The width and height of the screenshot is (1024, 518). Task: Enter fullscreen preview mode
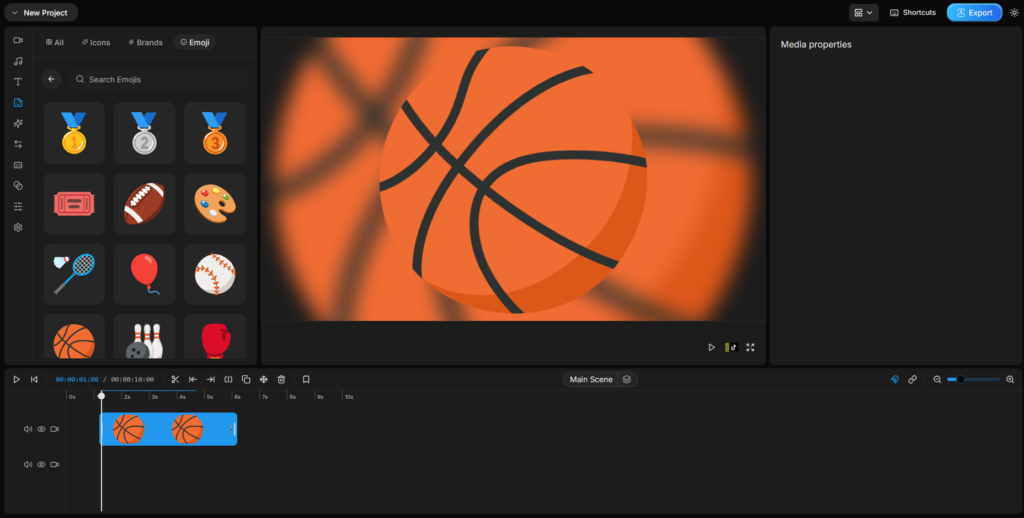tap(750, 347)
